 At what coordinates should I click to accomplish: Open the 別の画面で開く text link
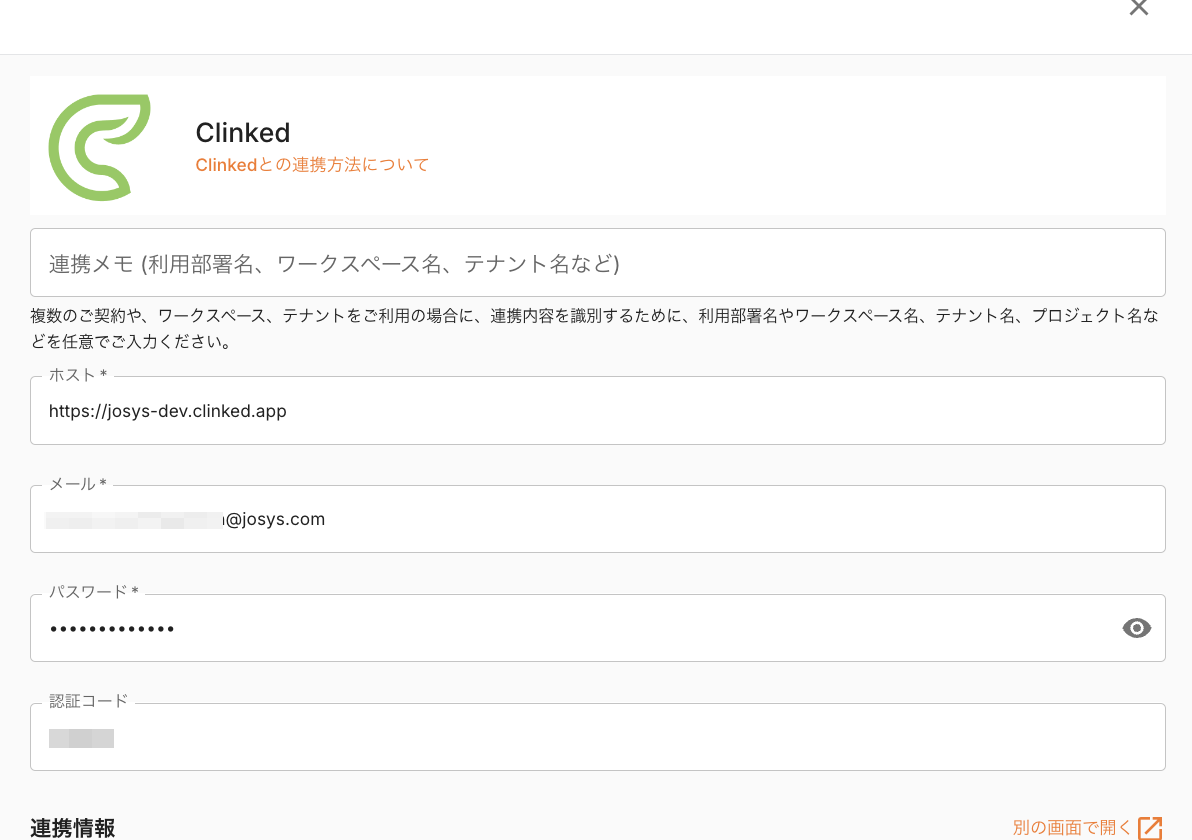point(1072,828)
